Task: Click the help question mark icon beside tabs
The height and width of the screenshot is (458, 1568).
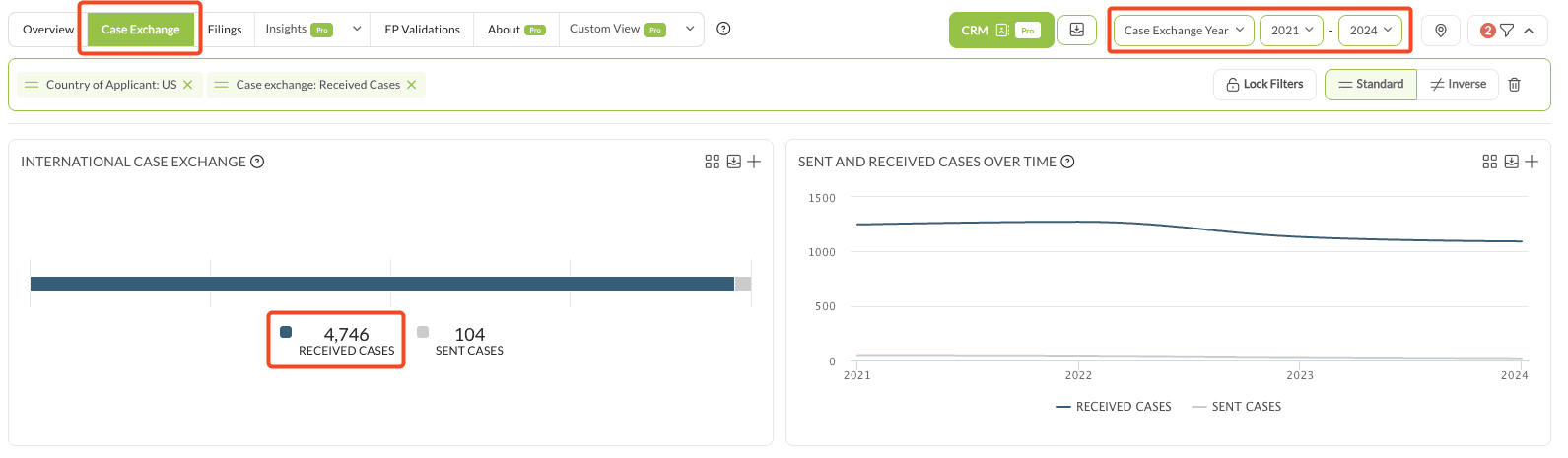Action: point(724,29)
